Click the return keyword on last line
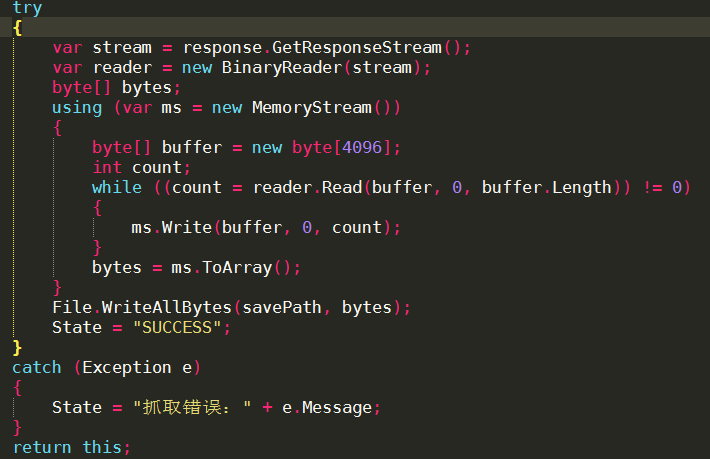Viewport: 710px width, 459px height. [42, 447]
